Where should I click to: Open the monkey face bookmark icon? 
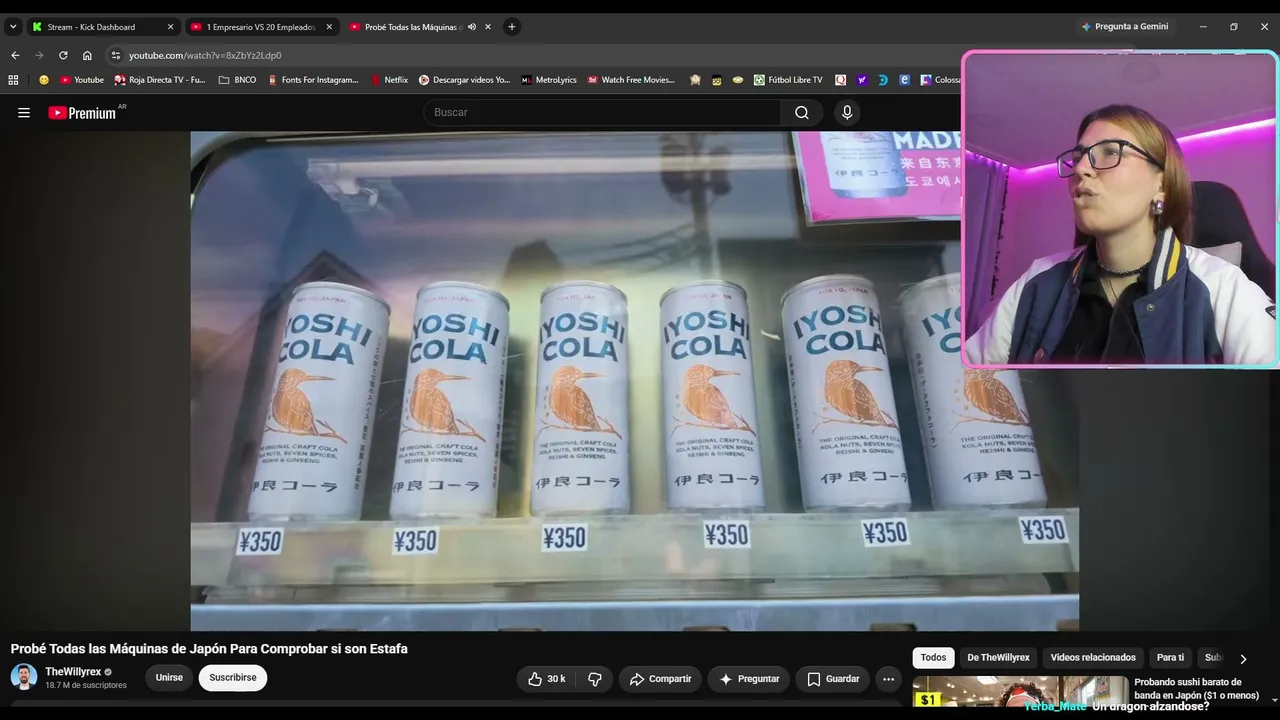coord(695,80)
